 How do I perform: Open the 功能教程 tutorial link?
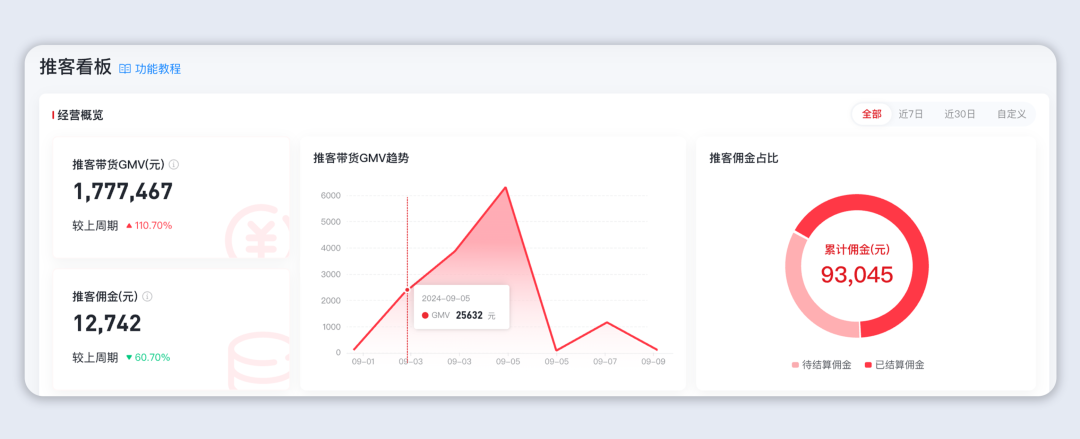(158, 69)
